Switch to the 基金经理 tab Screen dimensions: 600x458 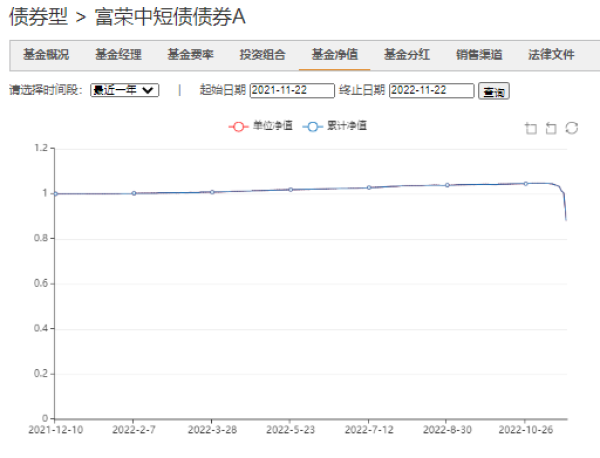(x=118, y=55)
